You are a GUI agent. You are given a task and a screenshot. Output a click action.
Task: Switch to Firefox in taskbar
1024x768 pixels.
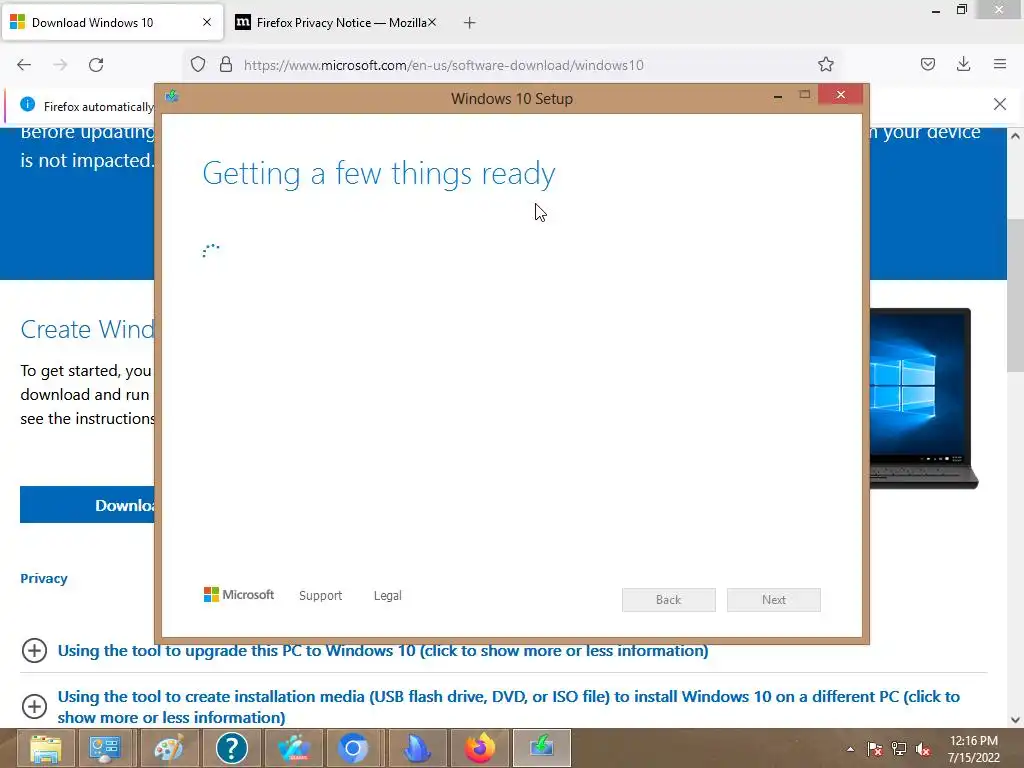click(x=480, y=748)
